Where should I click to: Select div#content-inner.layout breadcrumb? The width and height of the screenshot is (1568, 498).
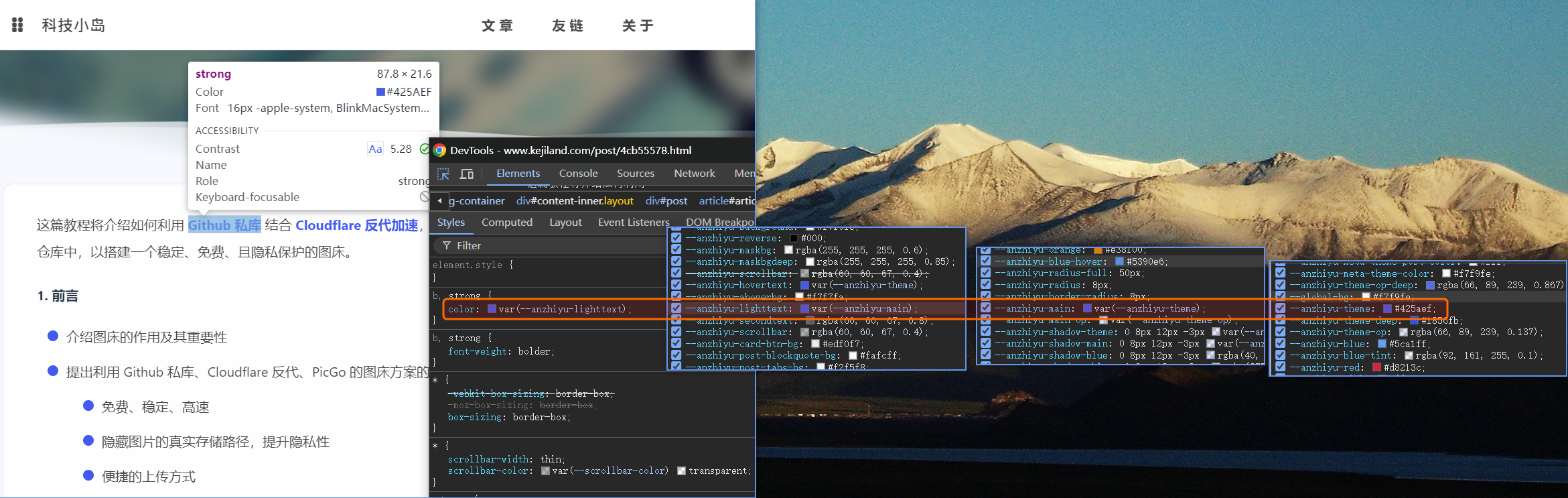pyautogui.click(x=575, y=201)
